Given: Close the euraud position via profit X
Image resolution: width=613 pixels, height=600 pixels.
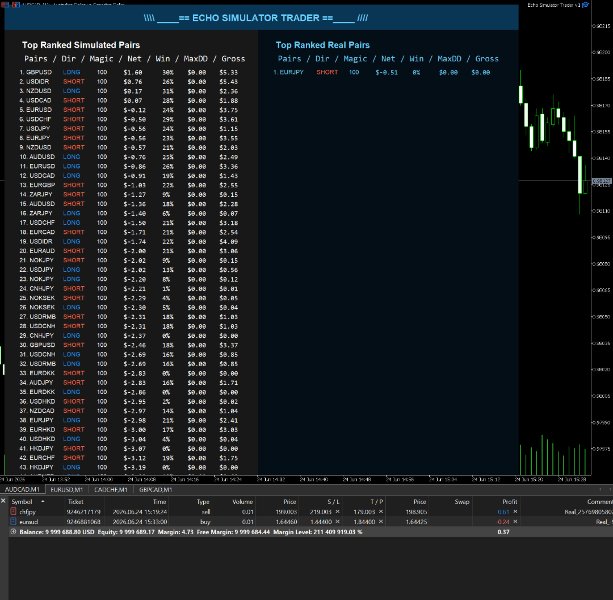Looking at the screenshot, I should [x=515, y=522].
